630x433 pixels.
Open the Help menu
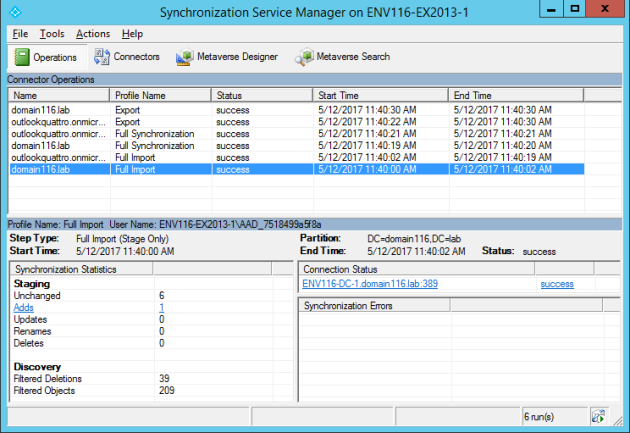132,34
